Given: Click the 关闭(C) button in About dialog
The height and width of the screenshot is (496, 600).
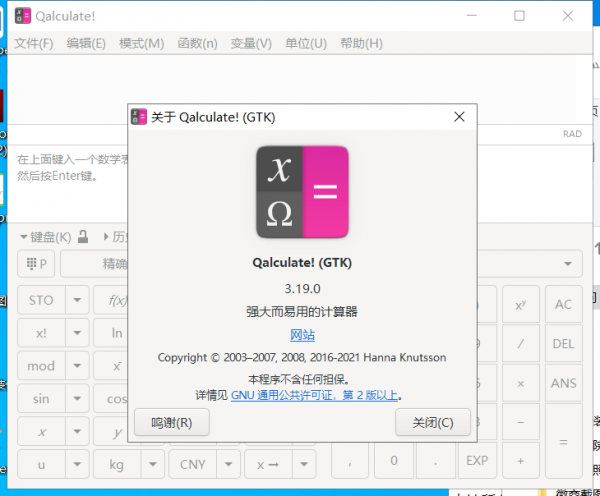Looking at the screenshot, I should [x=432, y=423].
